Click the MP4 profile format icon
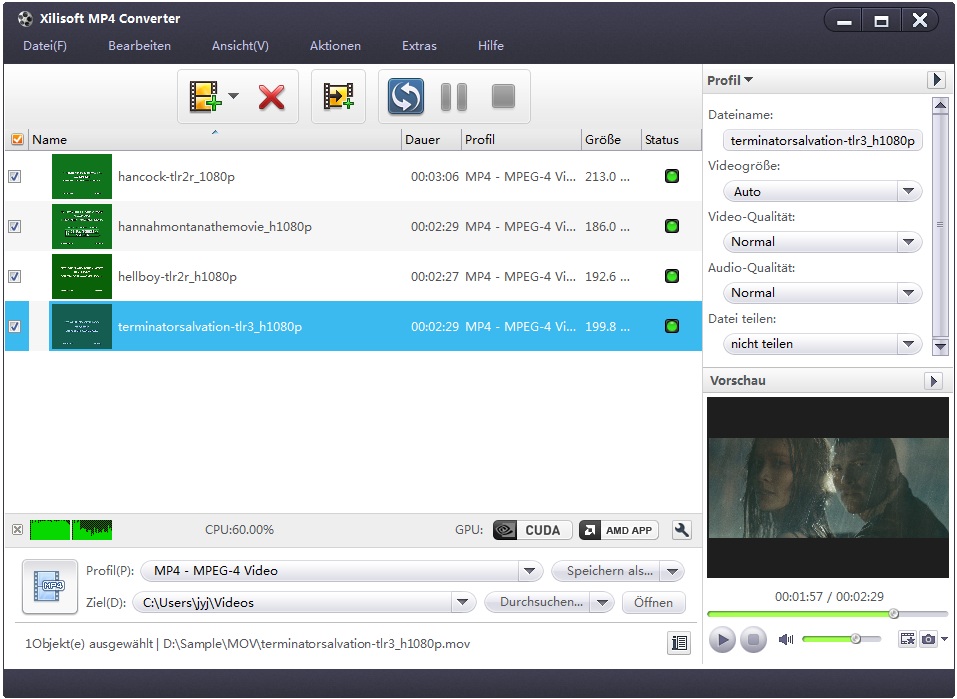This screenshot has width=957, height=699. (49, 586)
